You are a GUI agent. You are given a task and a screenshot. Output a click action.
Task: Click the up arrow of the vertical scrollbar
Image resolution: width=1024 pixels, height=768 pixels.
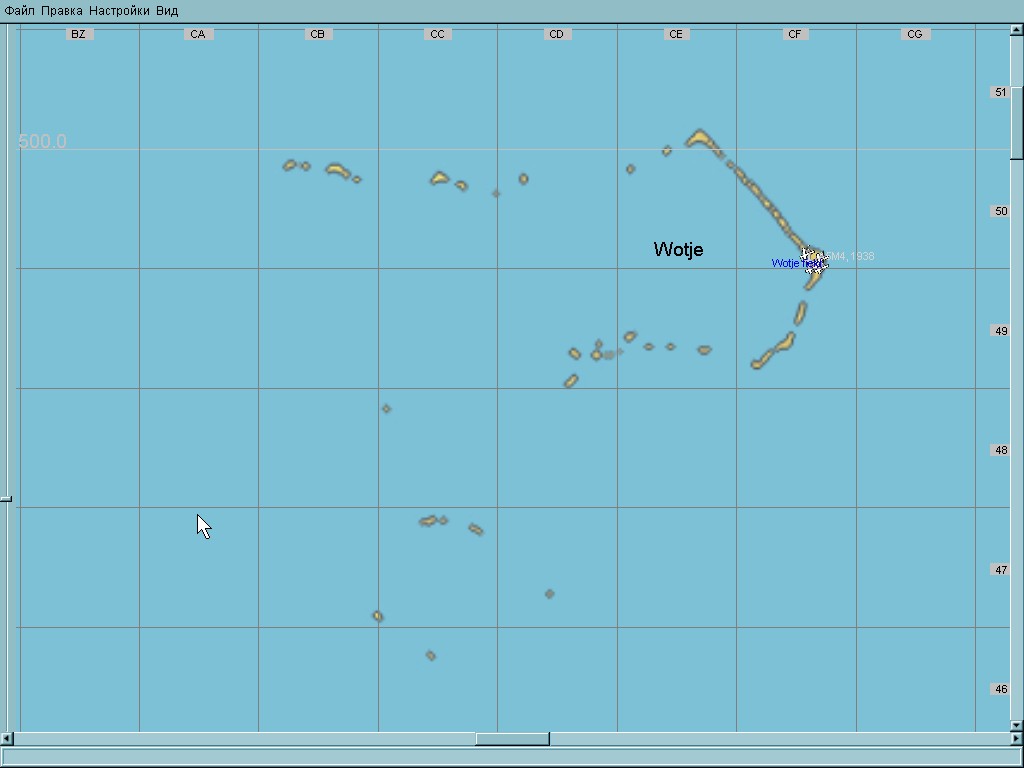click(x=1017, y=29)
